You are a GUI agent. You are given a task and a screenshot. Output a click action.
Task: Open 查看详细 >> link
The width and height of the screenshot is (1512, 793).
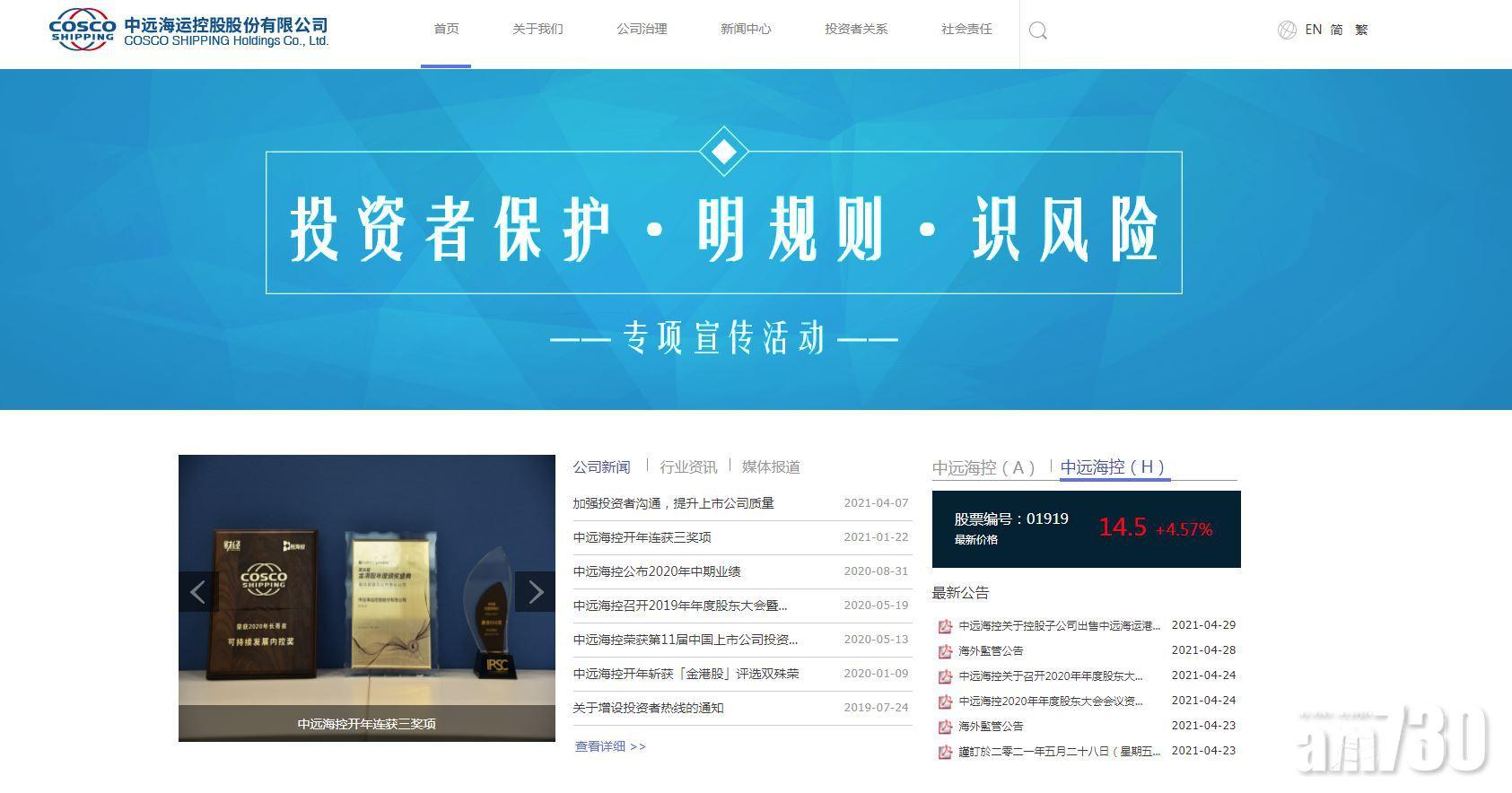click(x=610, y=746)
